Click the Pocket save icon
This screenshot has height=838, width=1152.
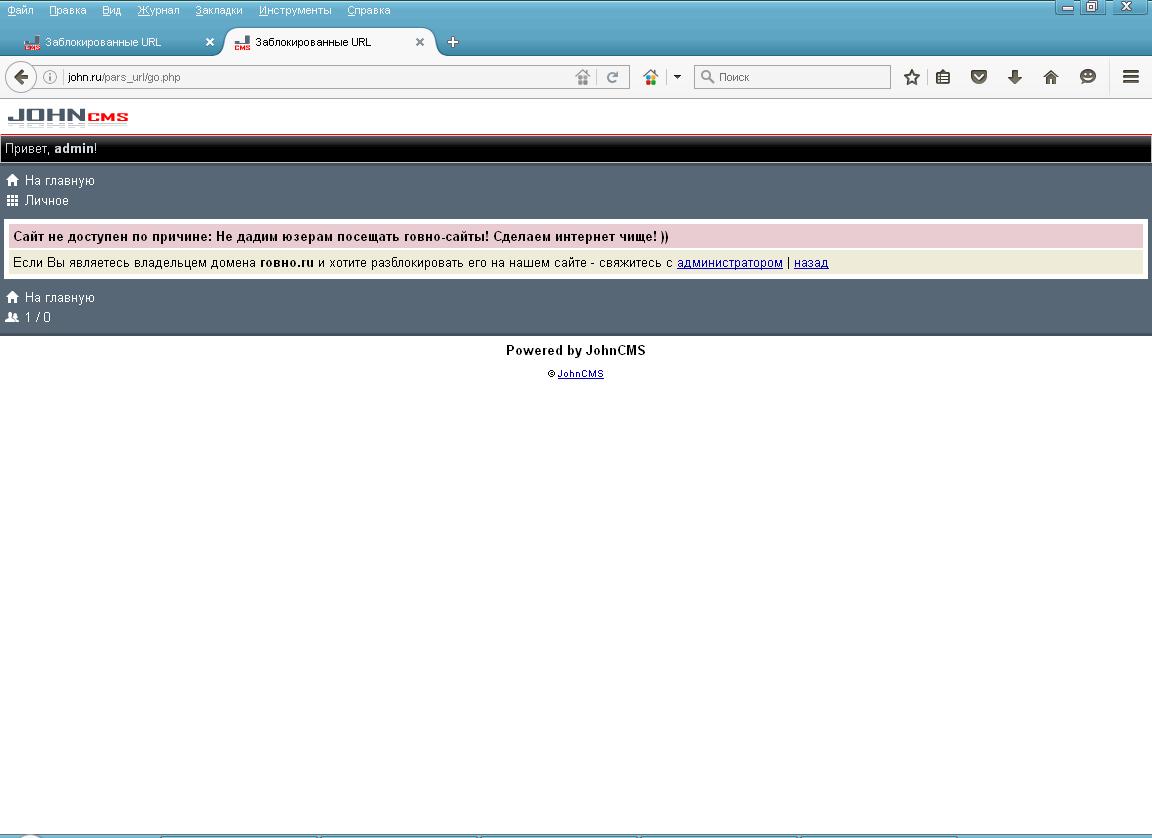[979, 77]
